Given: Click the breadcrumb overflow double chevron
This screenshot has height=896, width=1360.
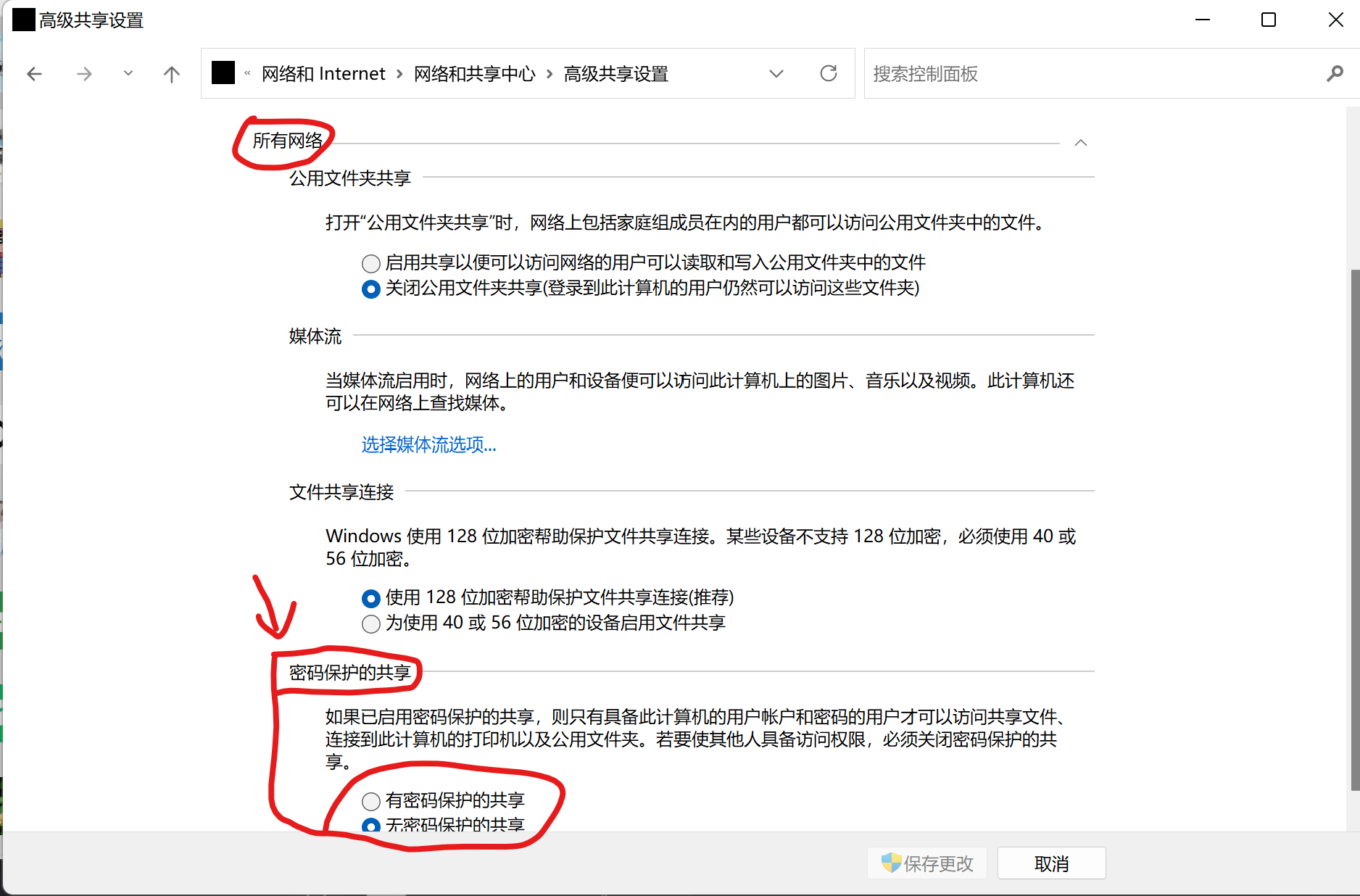Looking at the screenshot, I should point(247,73).
